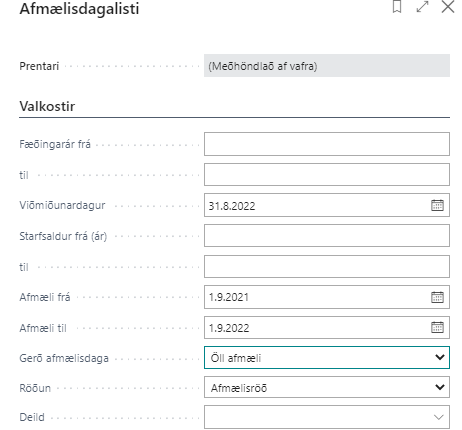462x430 pixels.
Task: Open the calendar picker for Afmæli frá
Action: [x=437, y=297]
